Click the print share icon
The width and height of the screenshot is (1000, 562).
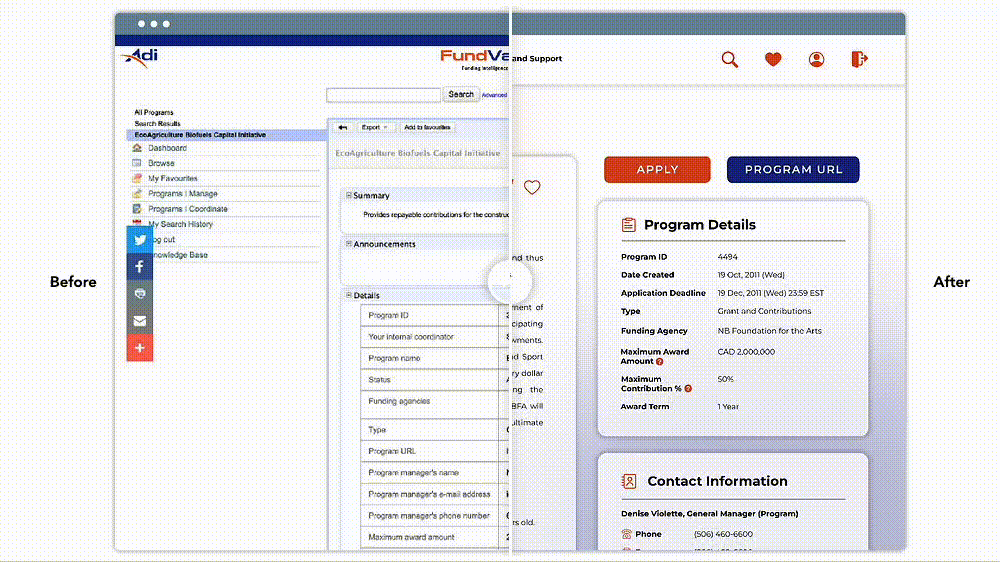140,293
